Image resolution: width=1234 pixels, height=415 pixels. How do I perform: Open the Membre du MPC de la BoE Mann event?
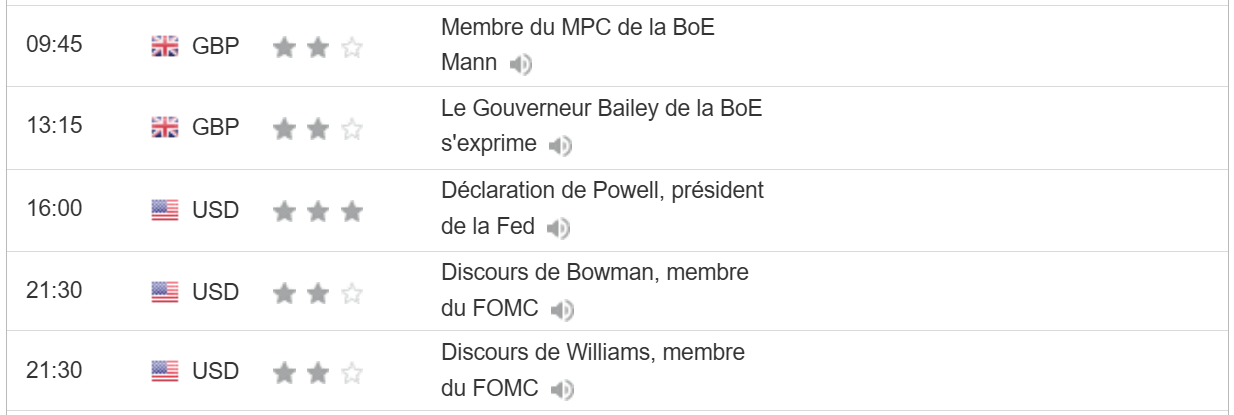click(577, 28)
